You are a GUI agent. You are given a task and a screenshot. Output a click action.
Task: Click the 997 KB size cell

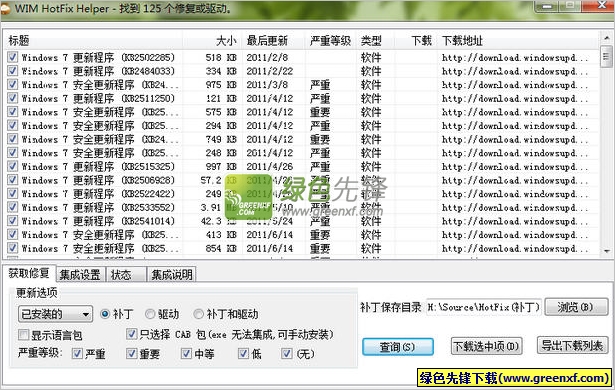coord(221,166)
